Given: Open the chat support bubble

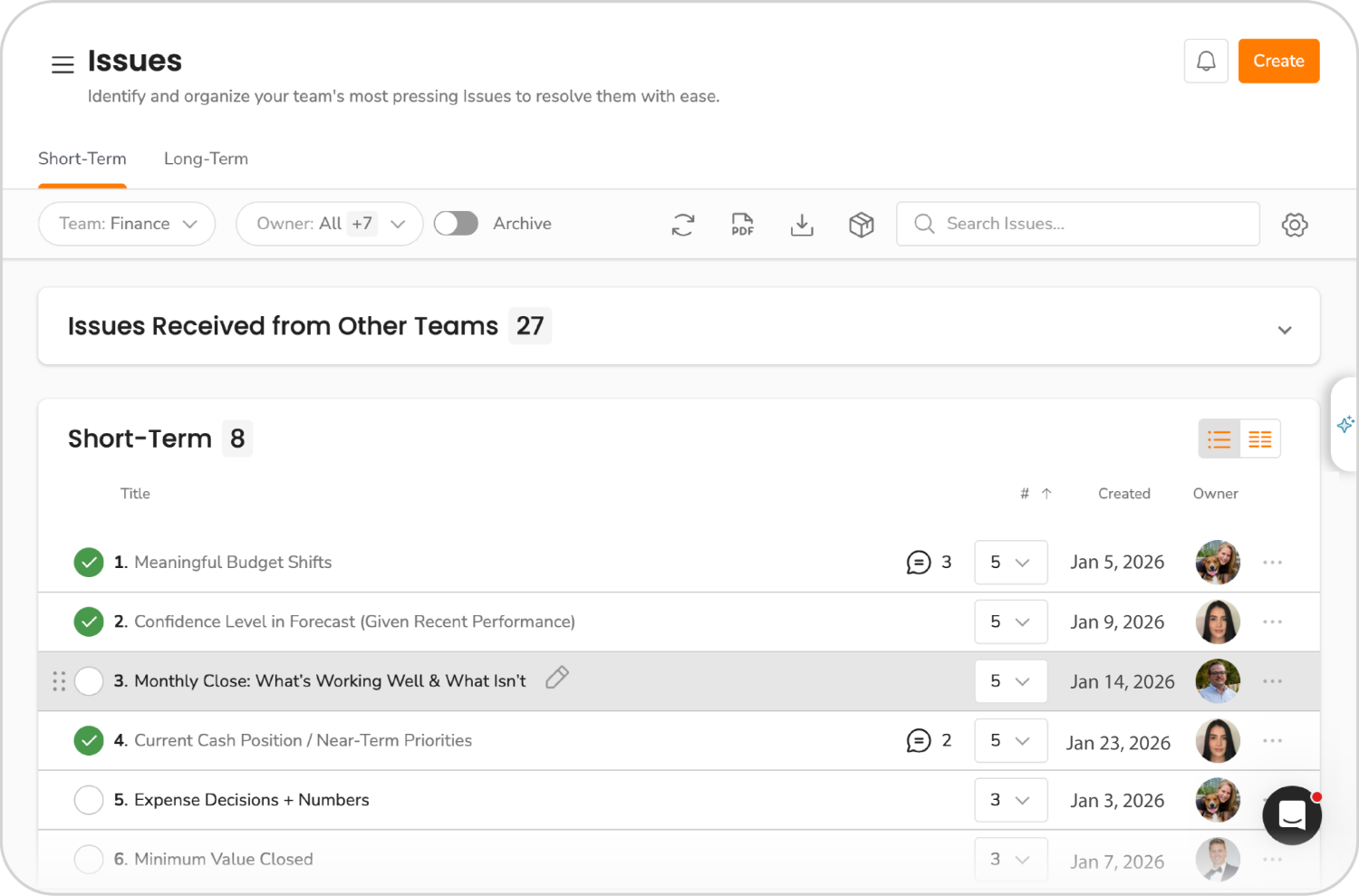Looking at the screenshot, I should (1291, 815).
